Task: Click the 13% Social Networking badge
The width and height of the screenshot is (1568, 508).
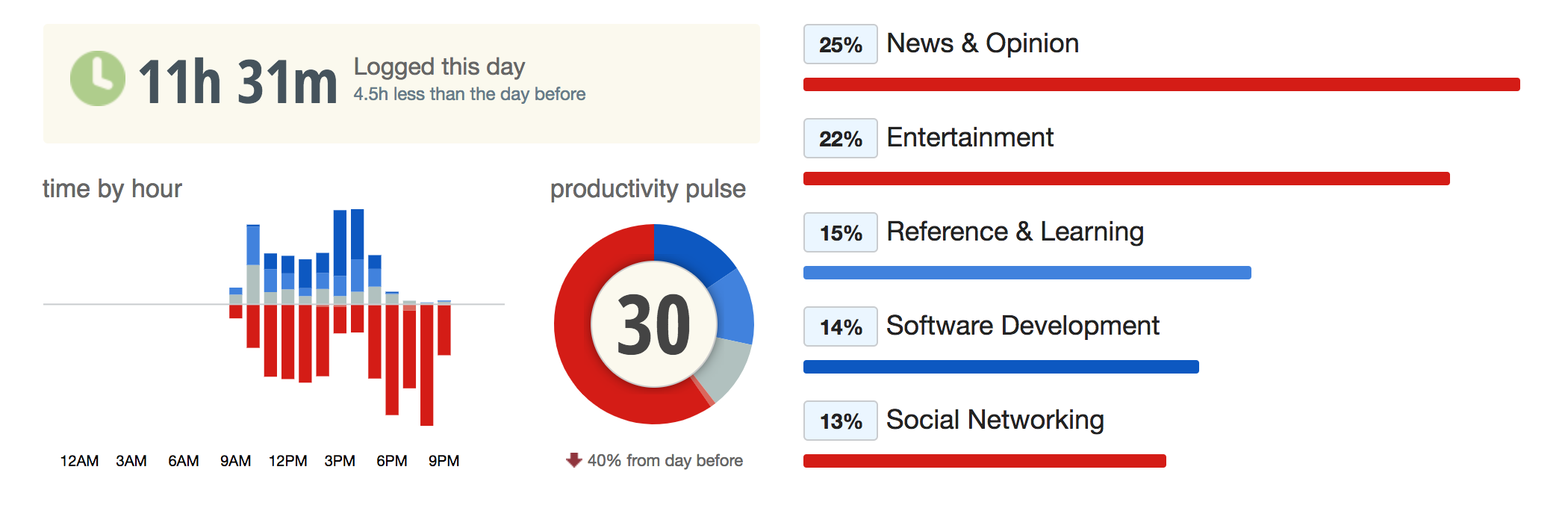Action: click(x=841, y=421)
